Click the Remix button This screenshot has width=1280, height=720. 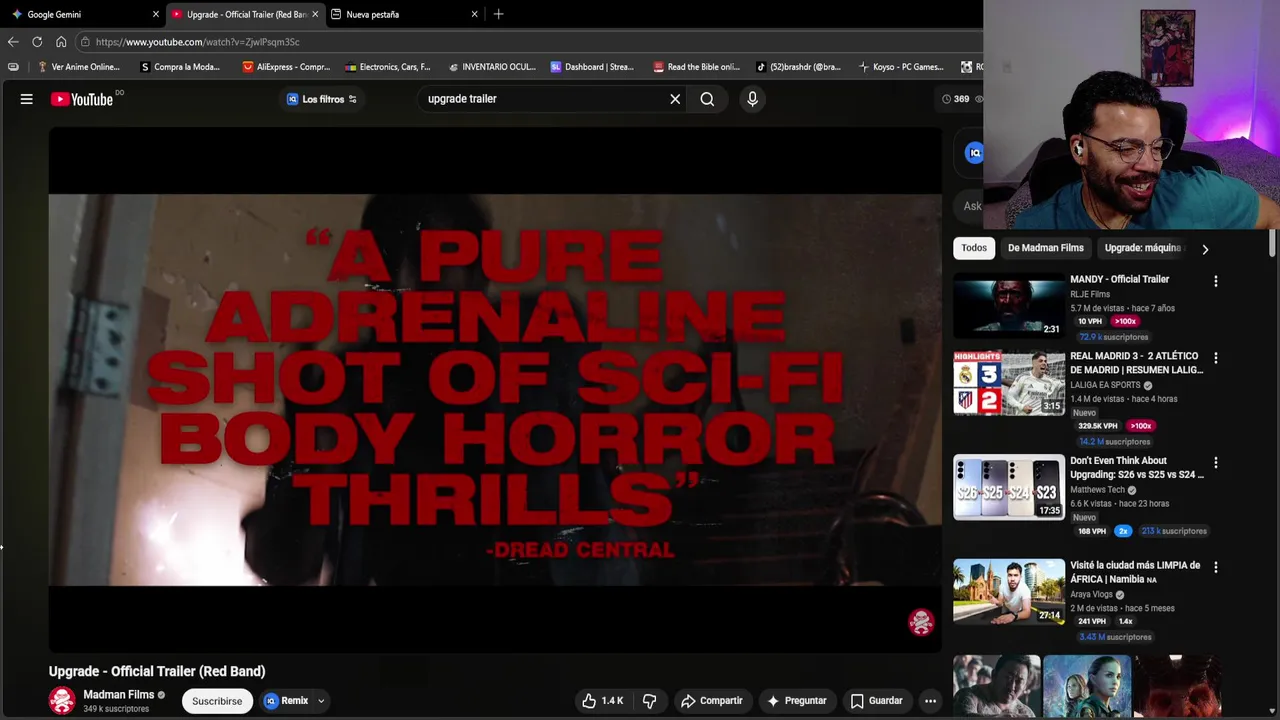pyautogui.click(x=286, y=701)
